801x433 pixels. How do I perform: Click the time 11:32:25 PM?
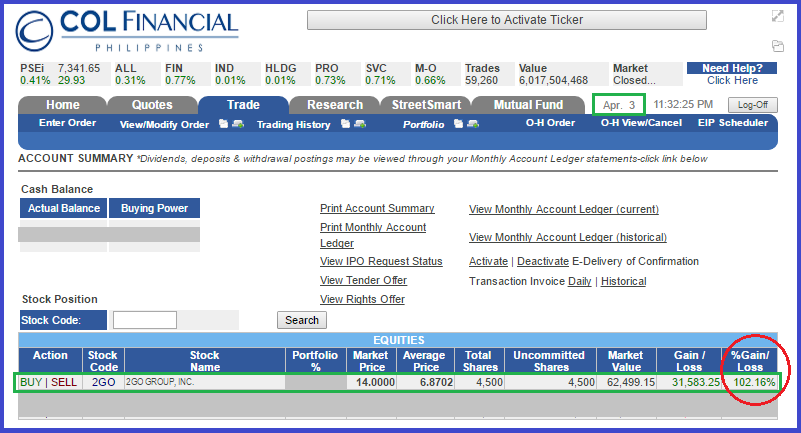tap(683, 105)
